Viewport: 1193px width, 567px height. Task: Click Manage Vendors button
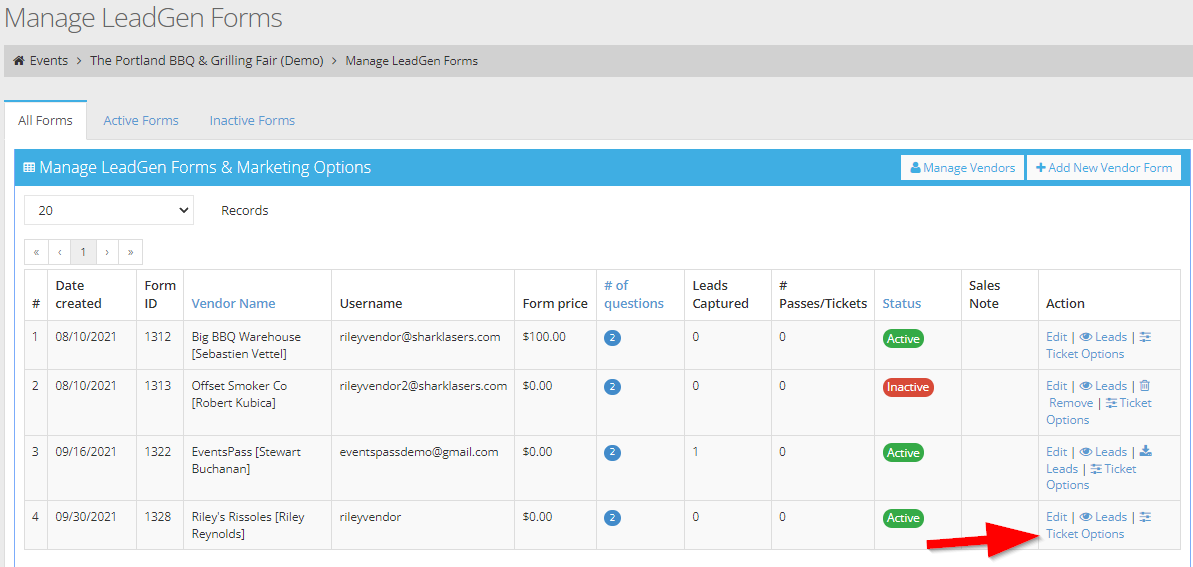[962, 167]
